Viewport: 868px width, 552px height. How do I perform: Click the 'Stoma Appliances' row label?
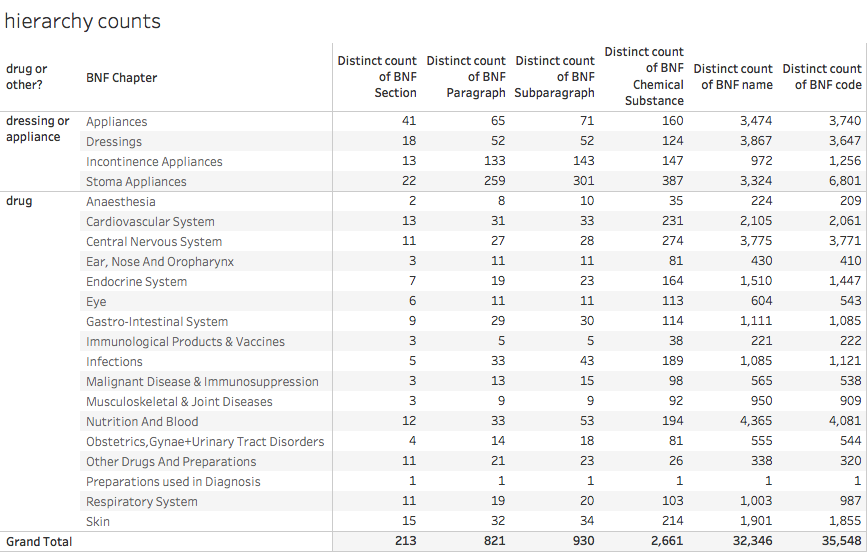pos(136,181)
